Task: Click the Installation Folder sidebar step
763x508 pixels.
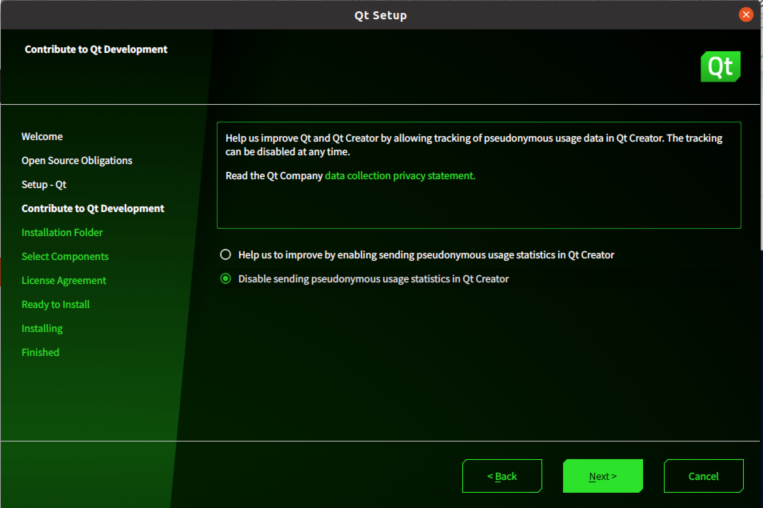Action: 62,233
